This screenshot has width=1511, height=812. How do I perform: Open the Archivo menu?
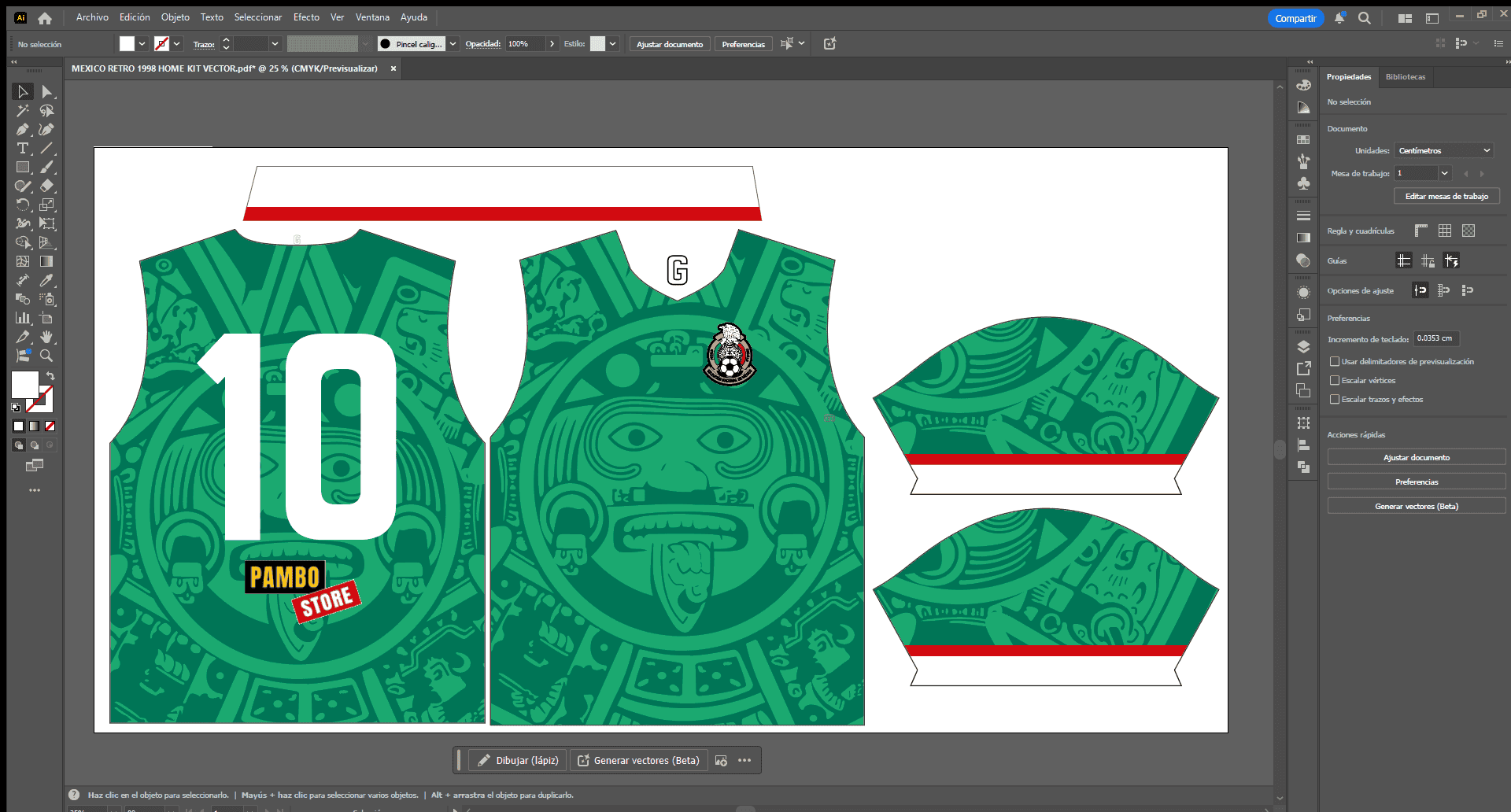(92, 17)
